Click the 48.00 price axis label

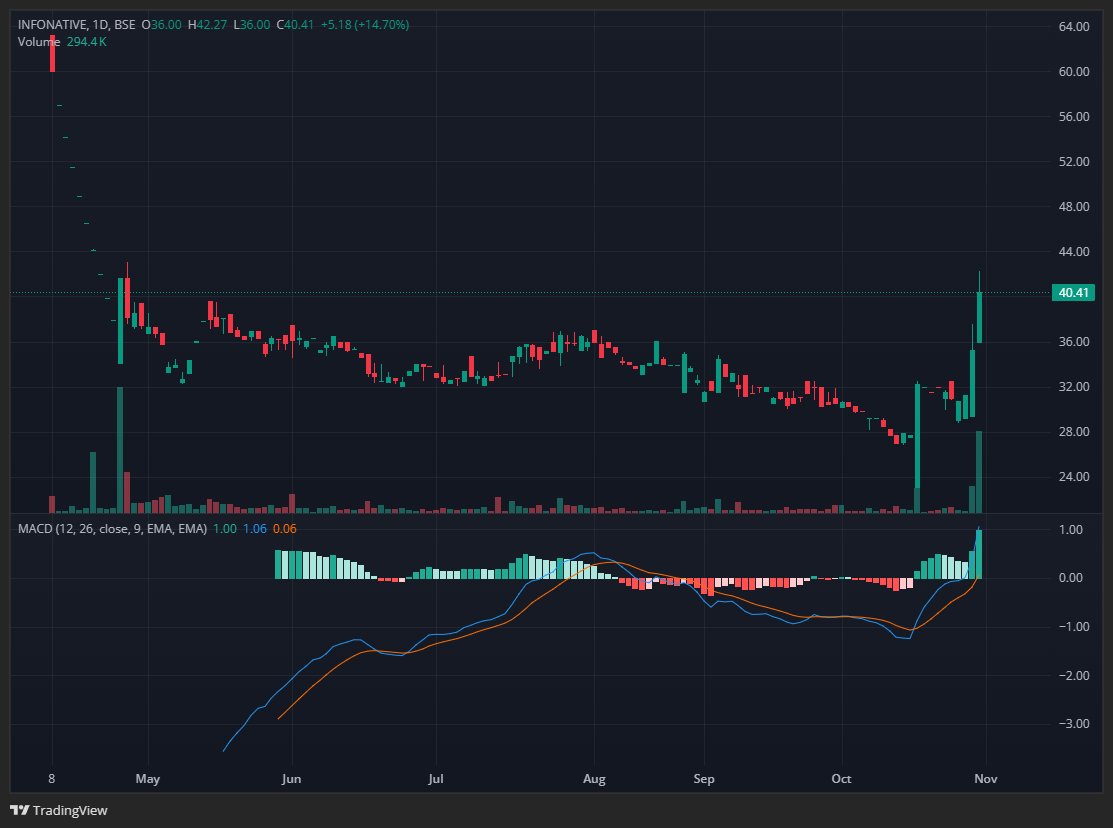click(1073, 207)
